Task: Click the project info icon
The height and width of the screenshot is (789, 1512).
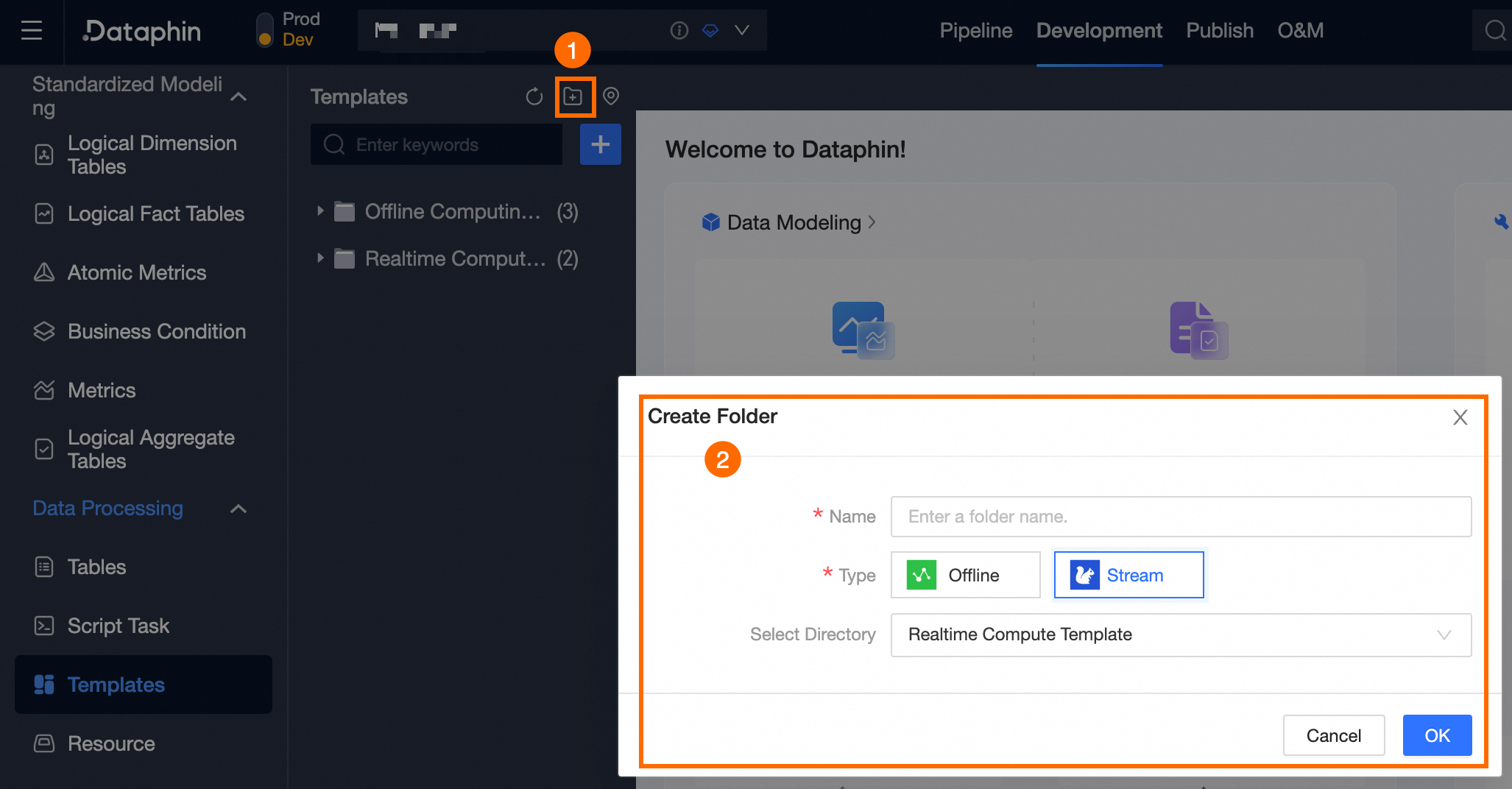Action: coord(679,30)
